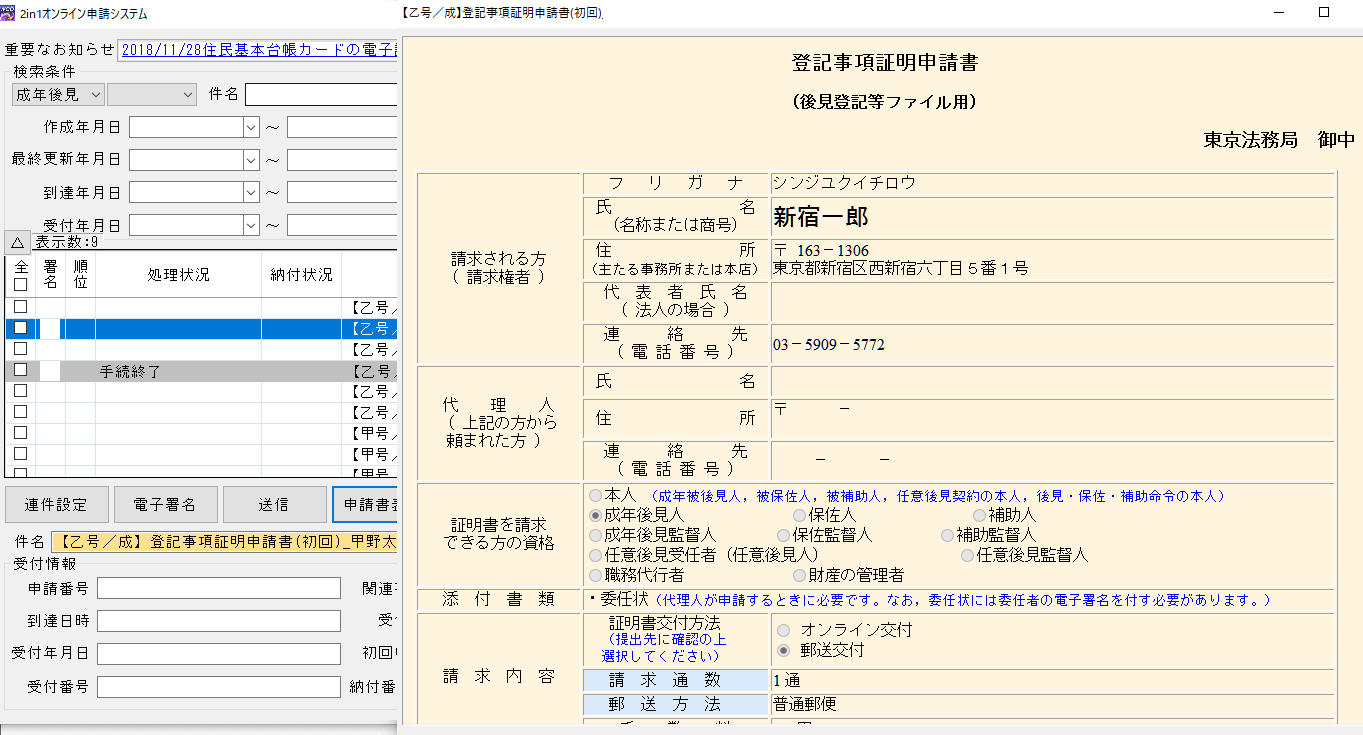Maximize the 登記事項証明申請書 window
1363x735 pixels.
tap(1324, 13)
